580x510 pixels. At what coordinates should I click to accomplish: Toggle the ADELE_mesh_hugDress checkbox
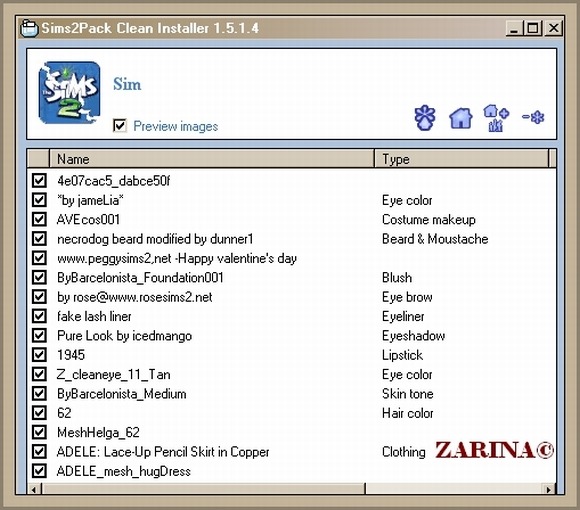(39, 470)
